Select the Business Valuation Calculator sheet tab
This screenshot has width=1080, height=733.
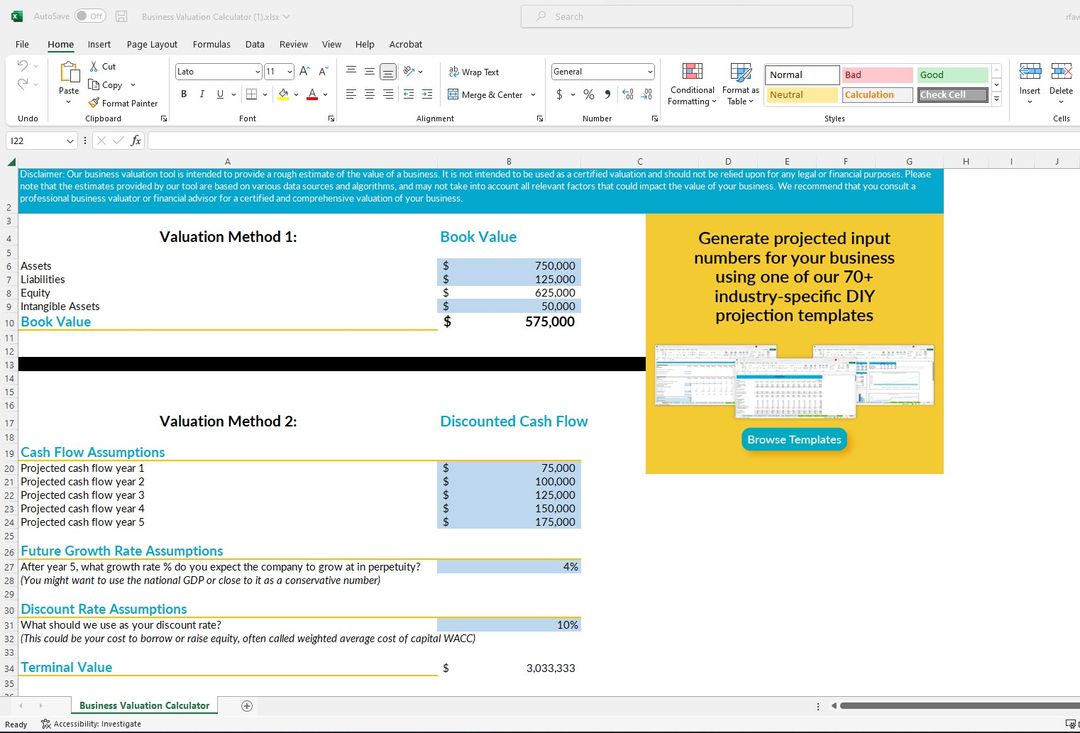pos(143,705)
